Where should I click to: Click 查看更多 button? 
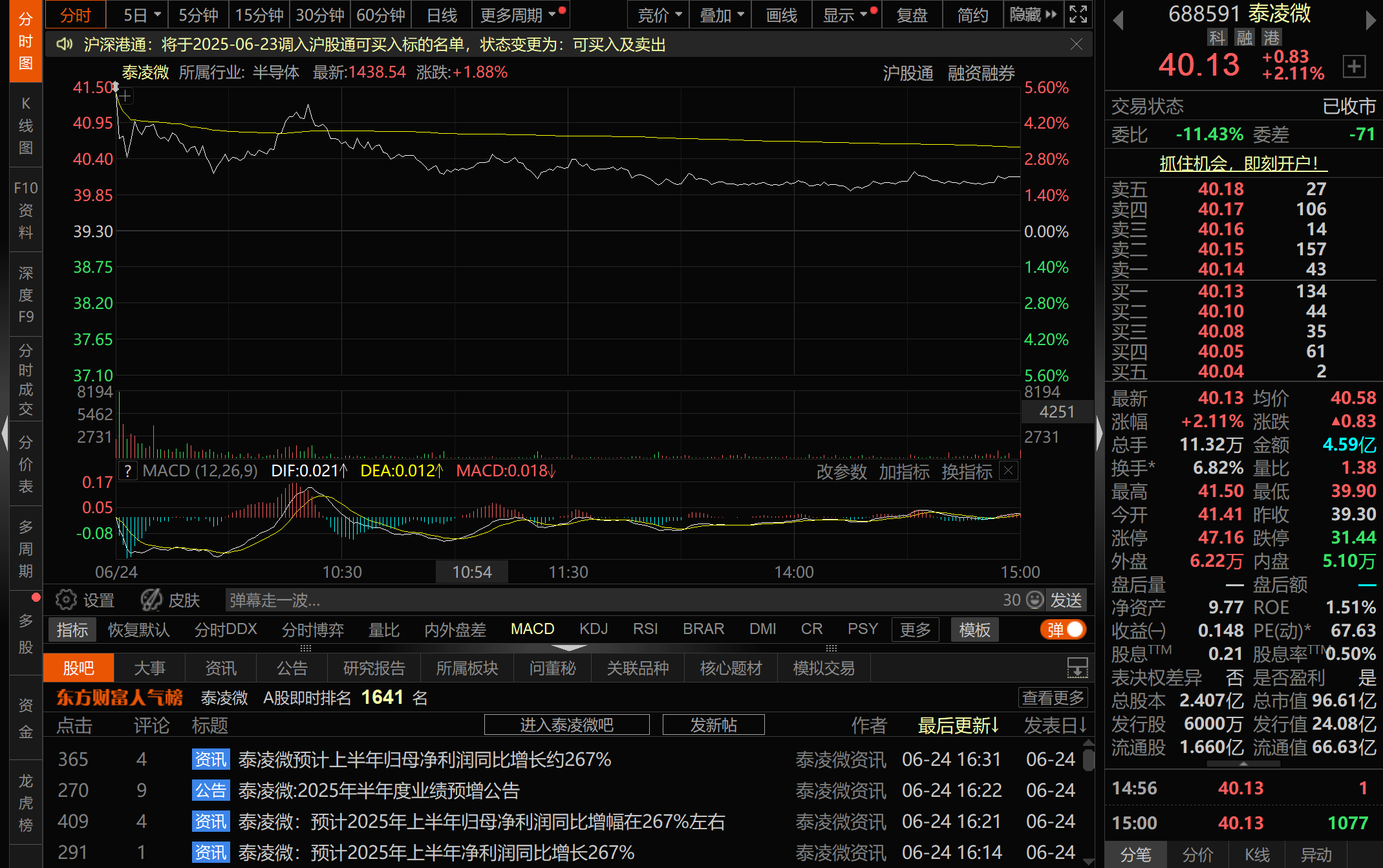(1053, 697)
